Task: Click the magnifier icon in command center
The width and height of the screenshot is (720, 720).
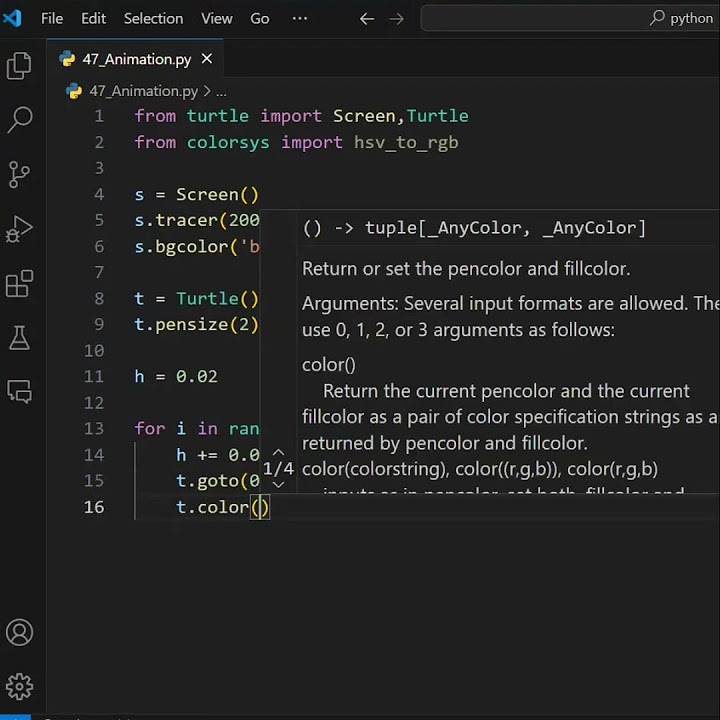Action: [x=657, y=18]
